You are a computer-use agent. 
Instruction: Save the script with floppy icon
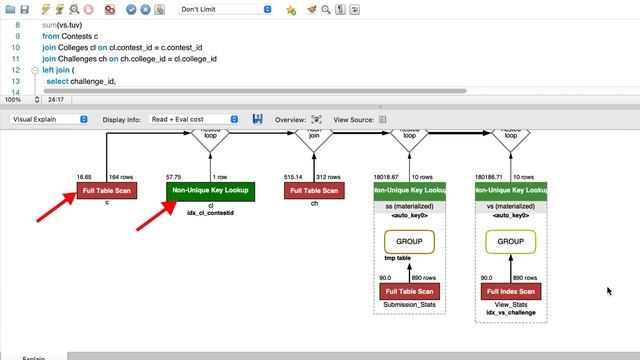tap(24, 9)
